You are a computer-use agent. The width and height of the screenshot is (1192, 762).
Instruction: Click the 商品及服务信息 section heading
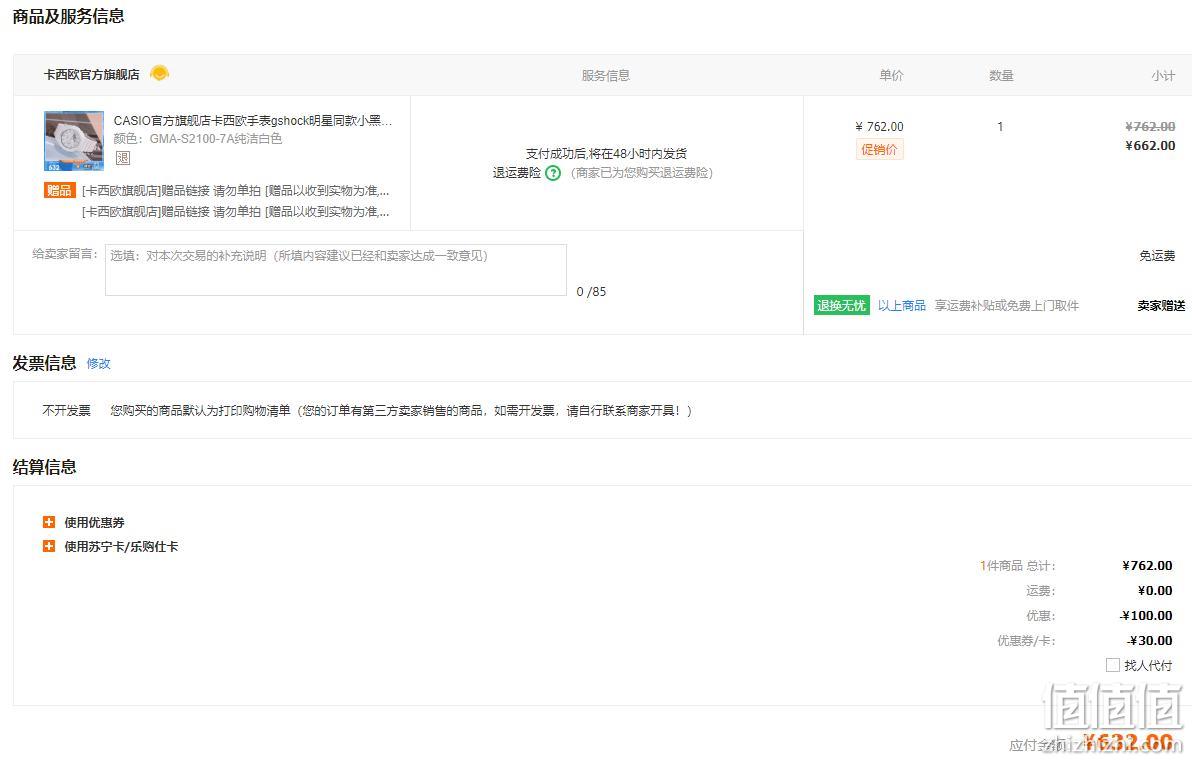click(x=68, y=16)
